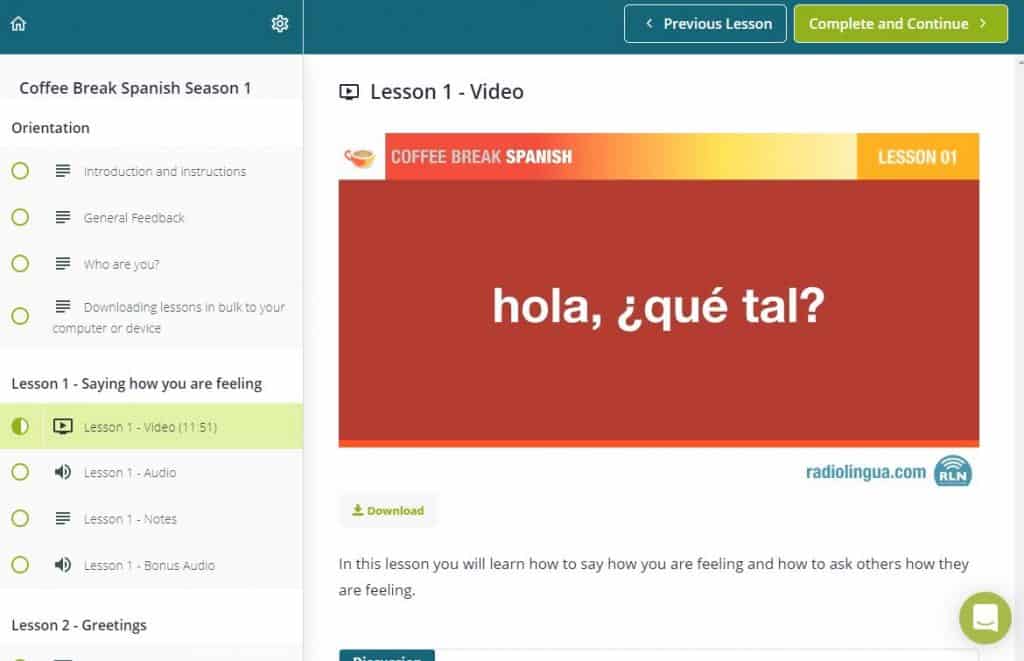This screenshot has height=661, width=1024.
Task: Open the settings gear
Action: coord(281,22)
